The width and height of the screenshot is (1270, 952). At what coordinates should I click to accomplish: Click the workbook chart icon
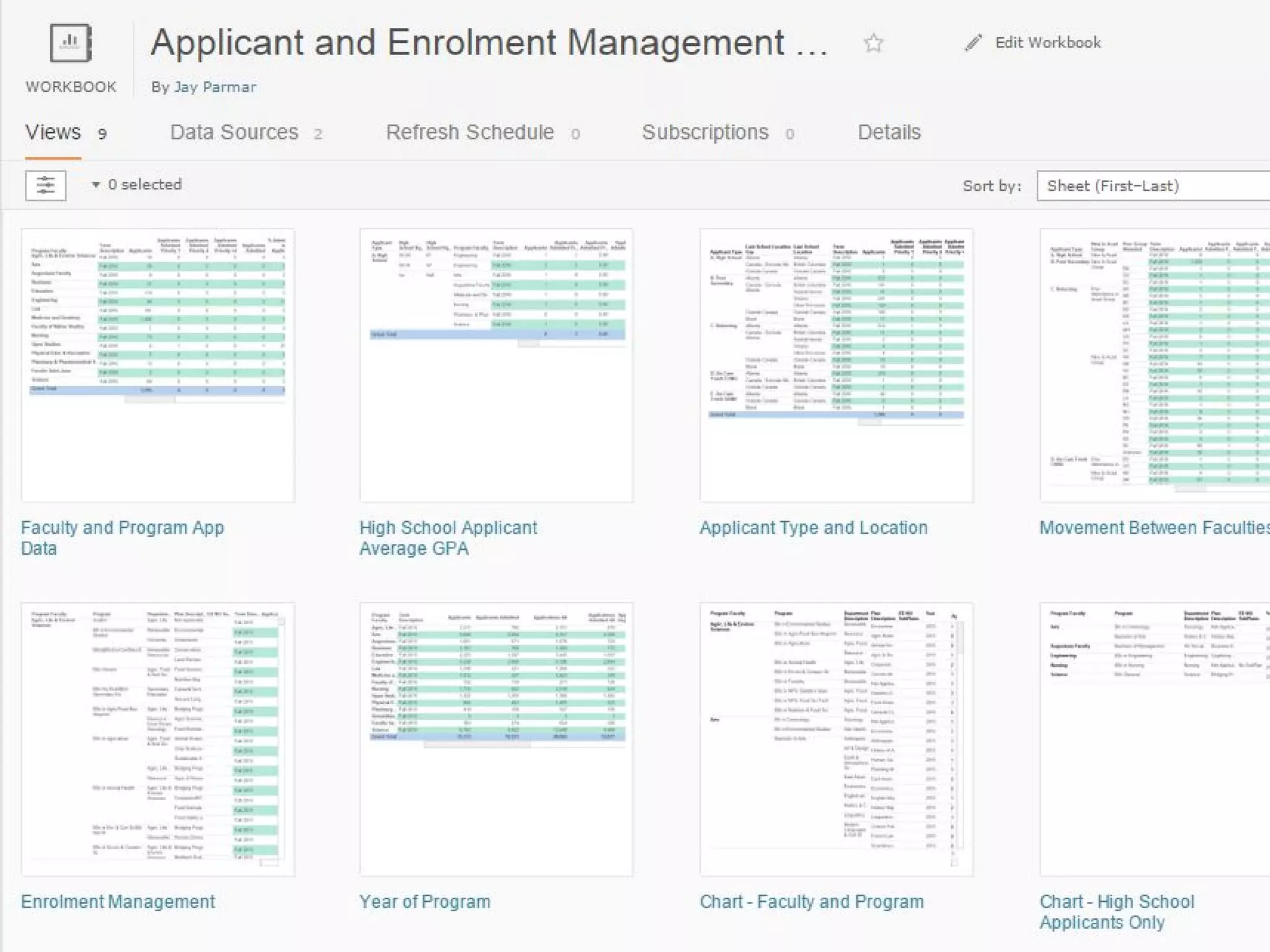tap(71, 43)
